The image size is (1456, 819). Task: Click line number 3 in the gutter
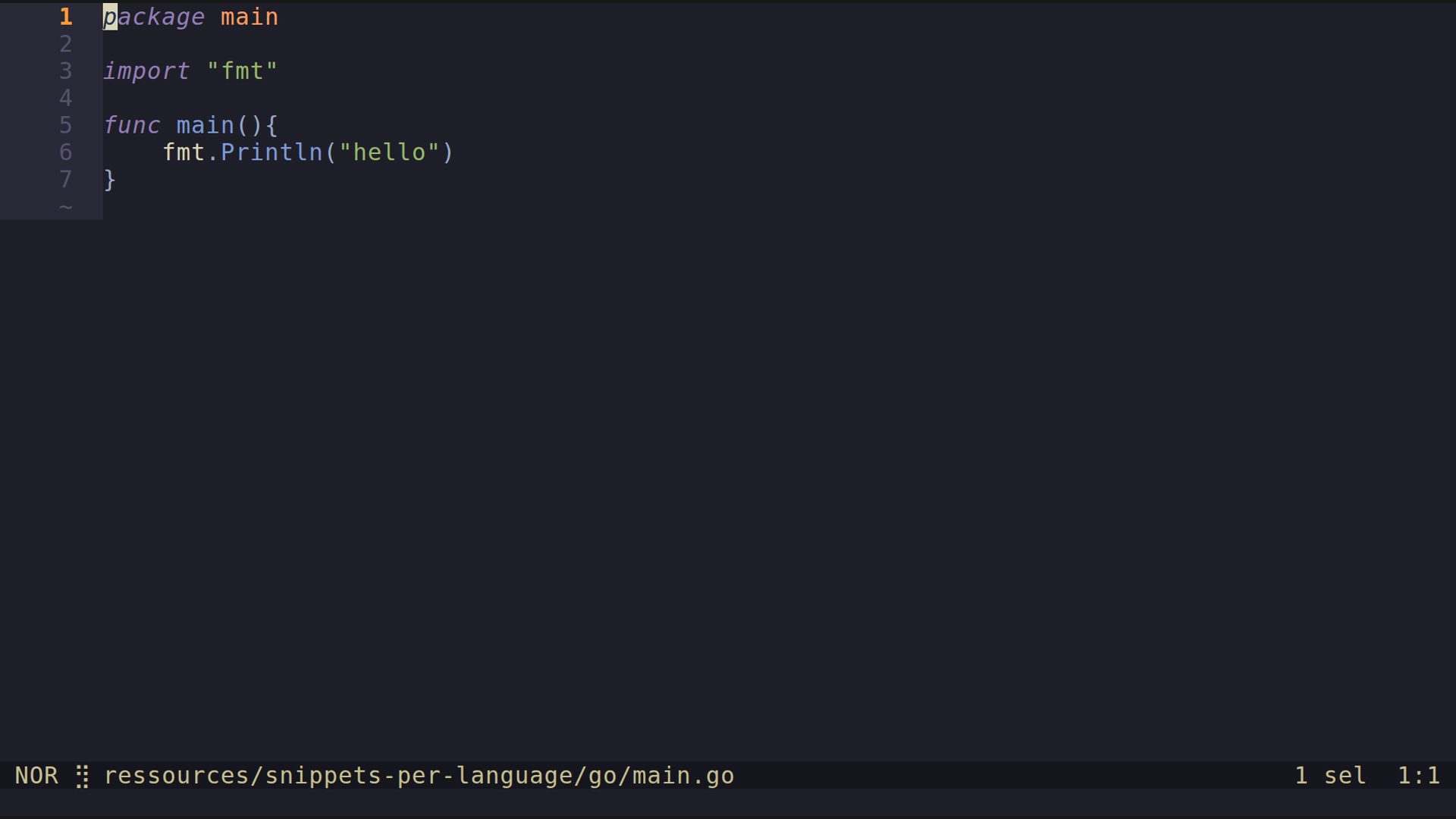pos(66,71)
